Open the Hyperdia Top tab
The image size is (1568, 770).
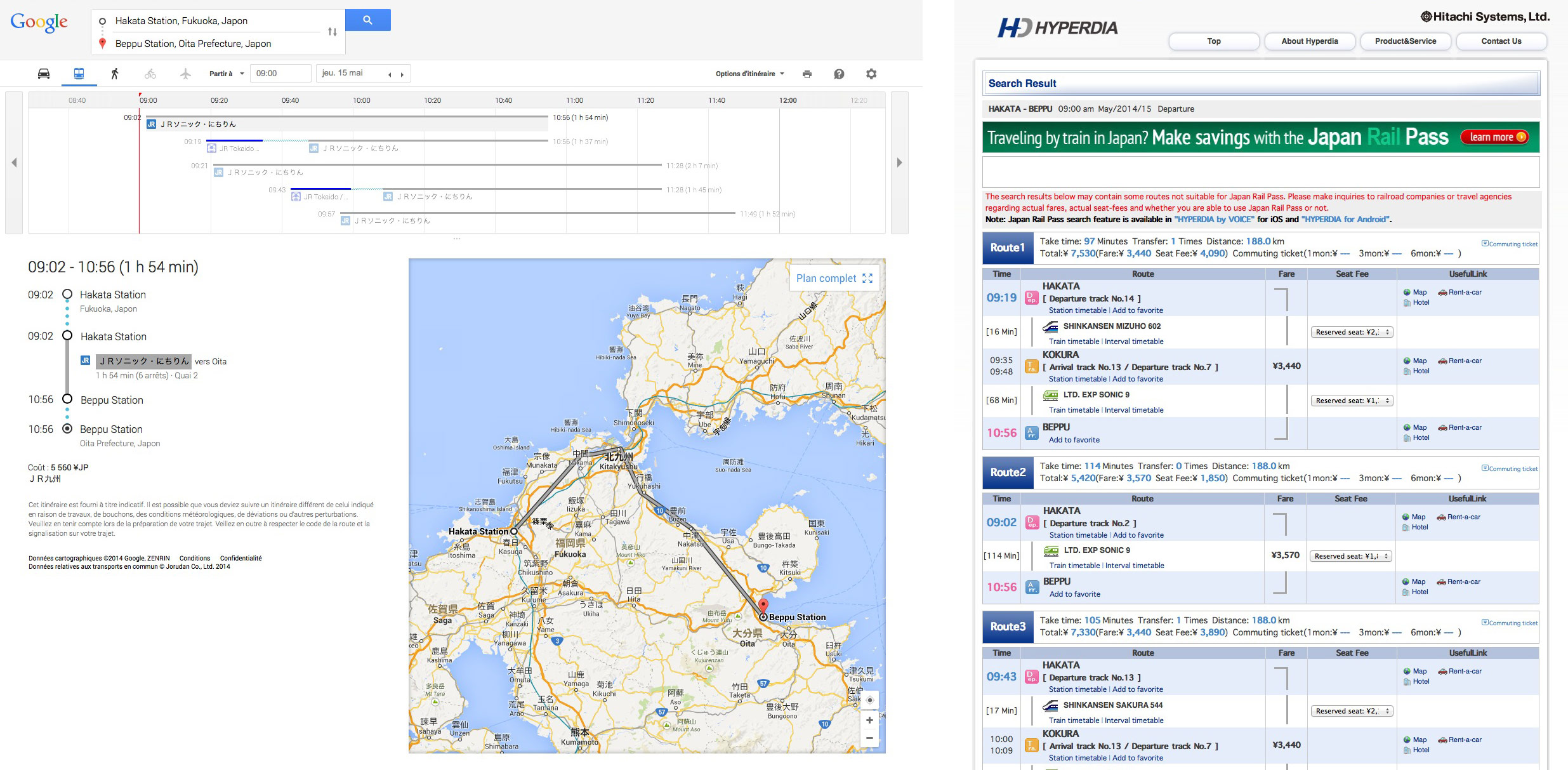1214,41
